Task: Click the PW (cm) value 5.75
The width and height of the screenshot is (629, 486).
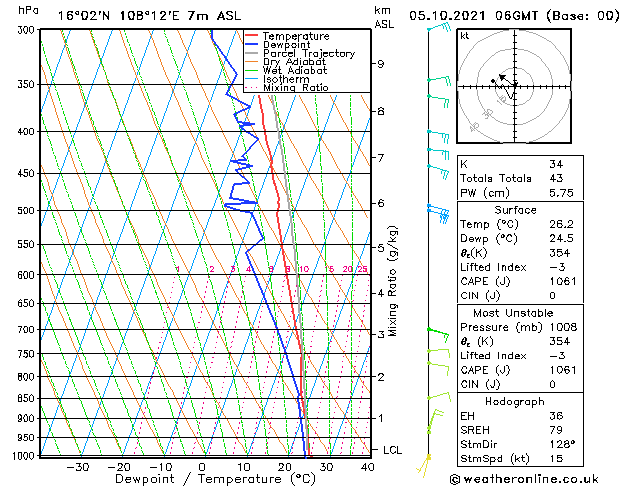Action: [561, 193]
